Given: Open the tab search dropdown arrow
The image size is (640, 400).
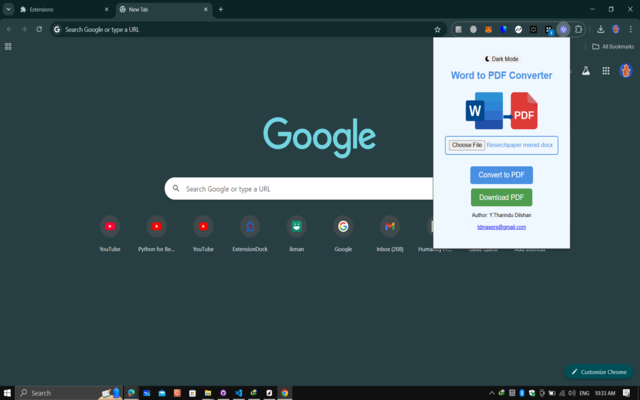Looking at the screenshot, I should click(8, 9).
